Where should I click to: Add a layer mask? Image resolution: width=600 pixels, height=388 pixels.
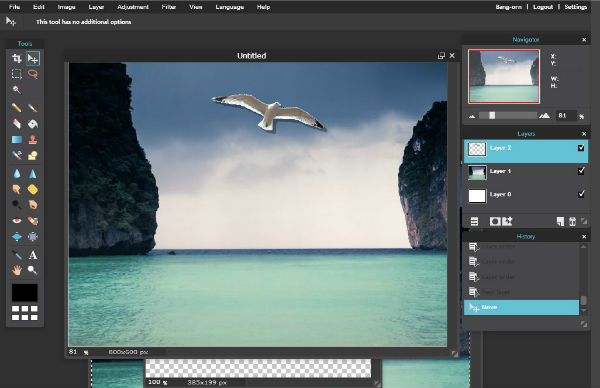click(495, 221)
